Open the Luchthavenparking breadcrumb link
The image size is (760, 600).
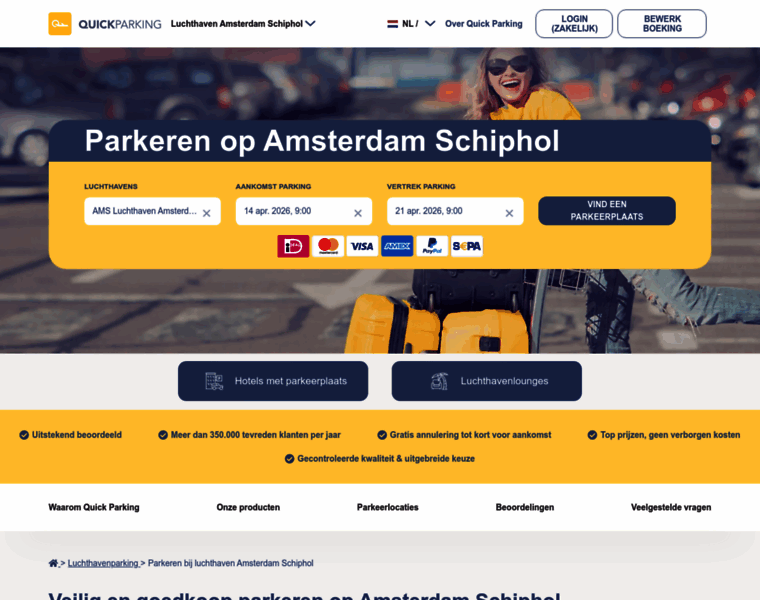pos(103,563)
